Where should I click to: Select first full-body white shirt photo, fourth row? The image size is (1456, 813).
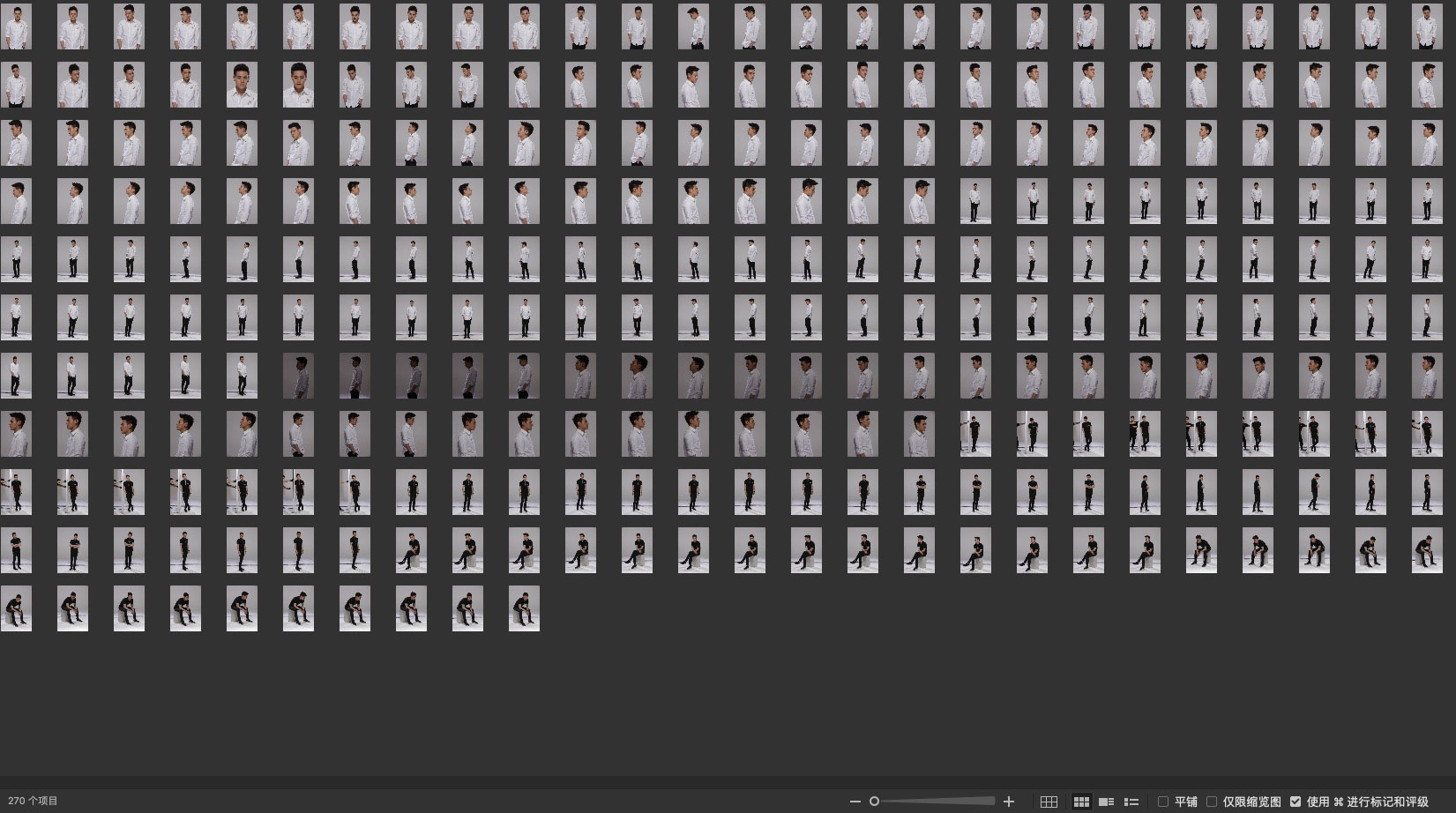click(x=975, y=201)
